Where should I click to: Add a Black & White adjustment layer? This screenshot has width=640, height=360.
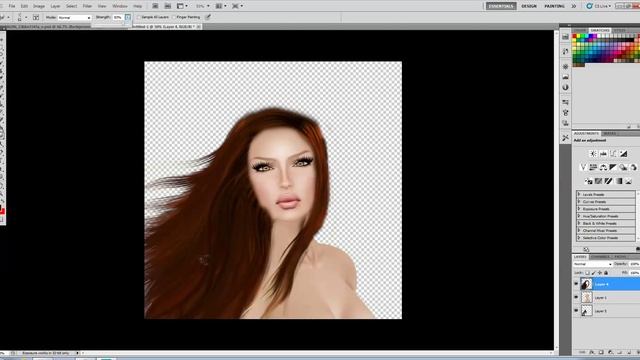coord(613,167)
